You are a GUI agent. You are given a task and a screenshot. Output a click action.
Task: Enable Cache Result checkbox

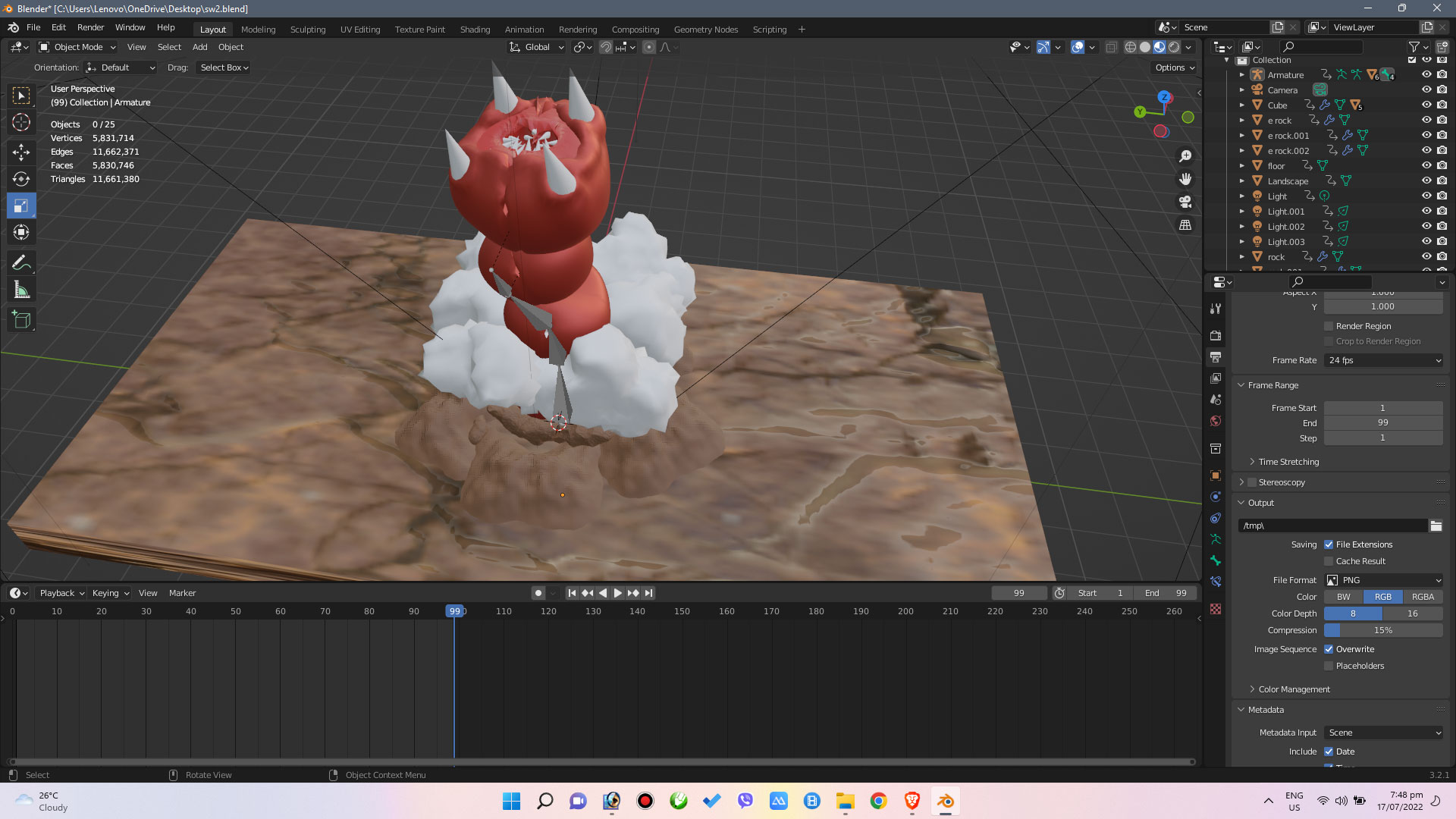pyautogui.click(x=1329, y=561)
